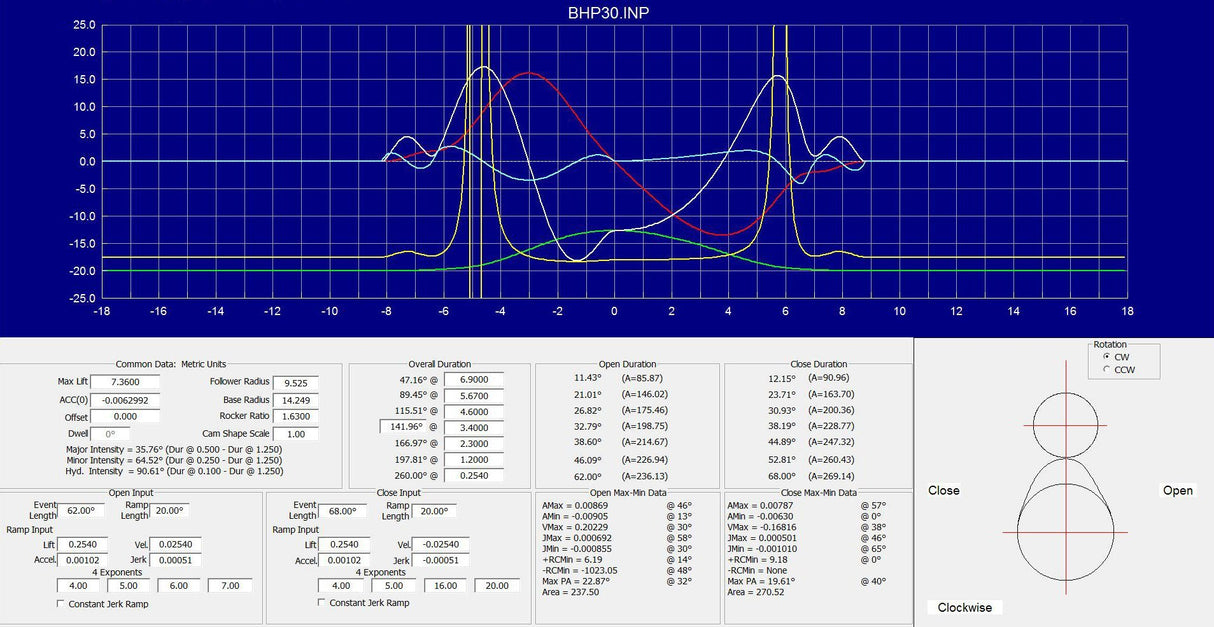Select the CW rotation radio button

click(1105, 357)
